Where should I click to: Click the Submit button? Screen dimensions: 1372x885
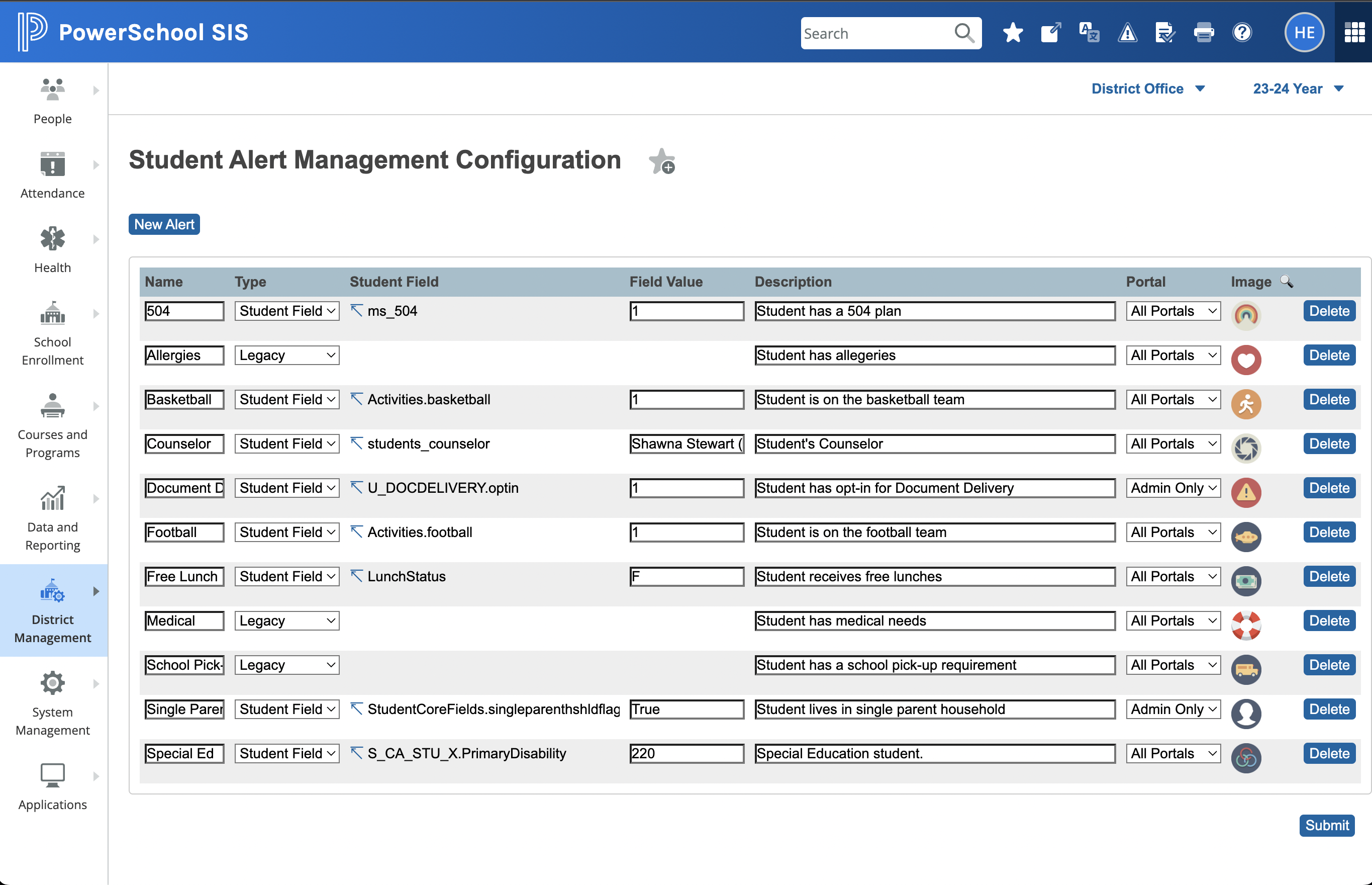pyautogui.click(x=1327, y=825)
